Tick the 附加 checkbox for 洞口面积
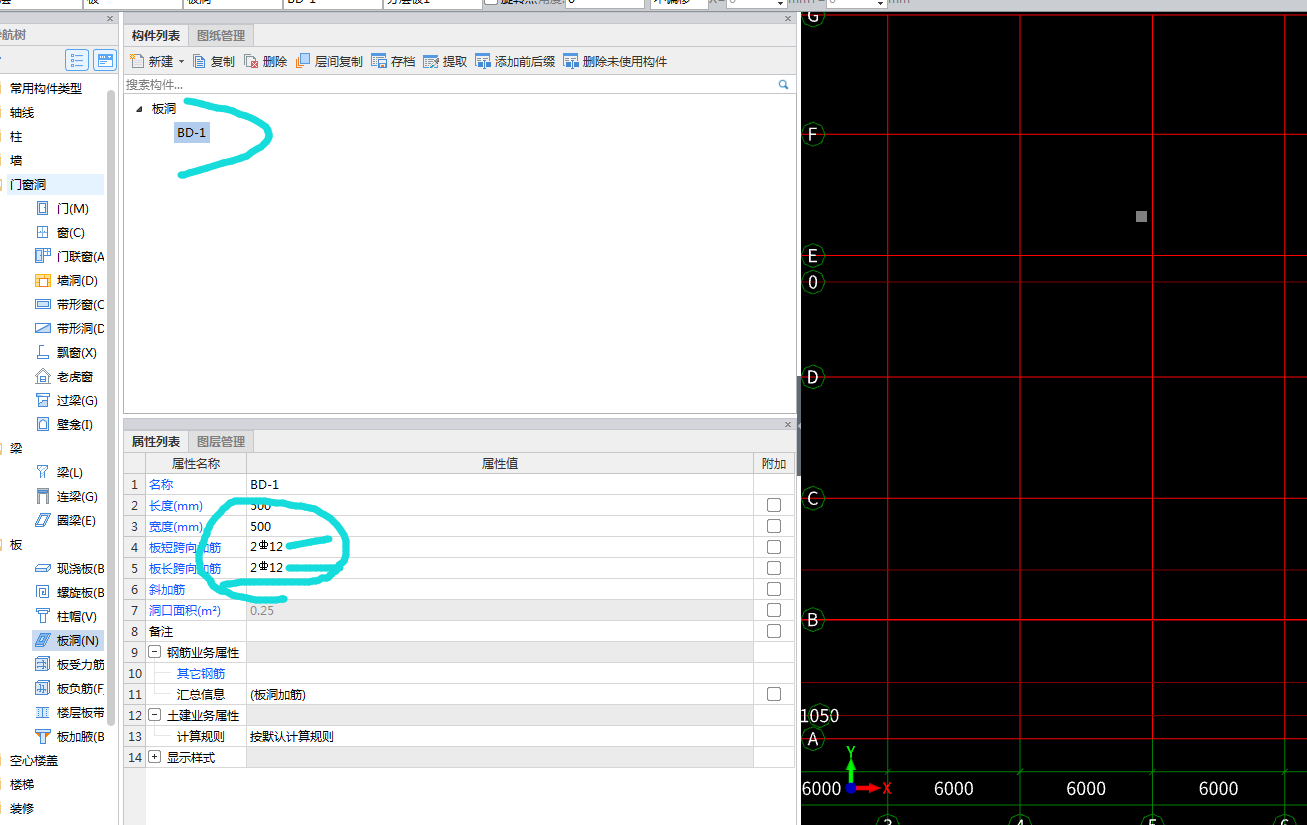 pyautogui.click(x=774, y=610)
